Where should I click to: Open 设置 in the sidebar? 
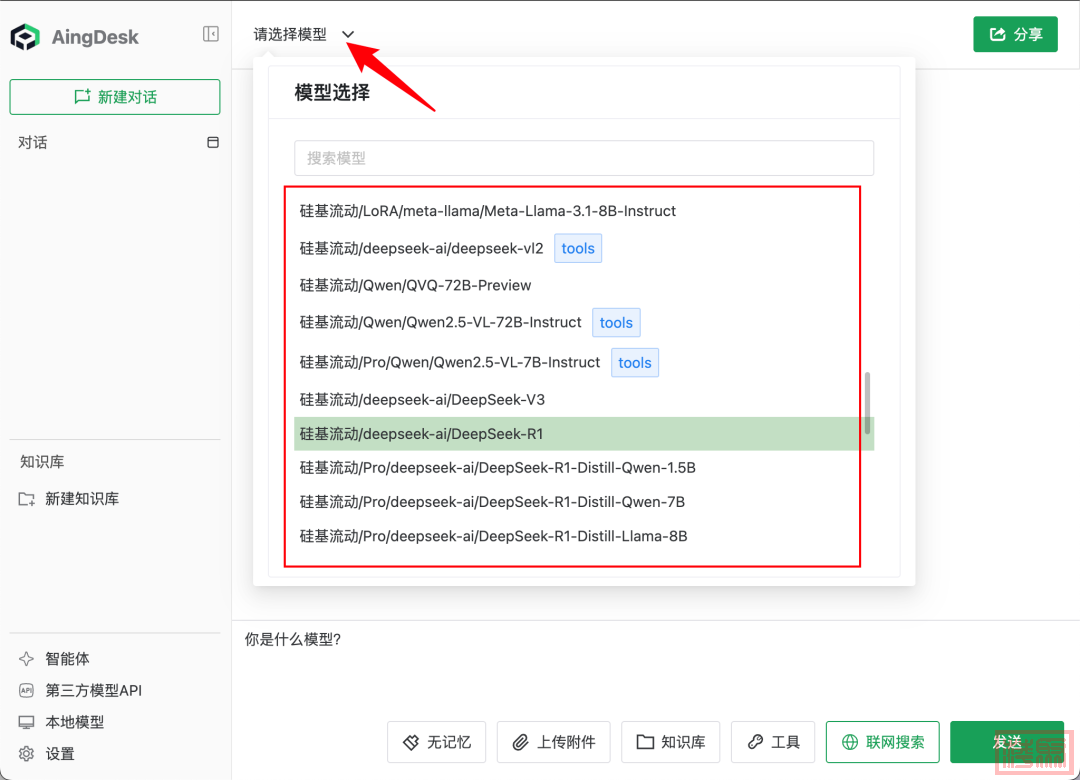[60, 754]
